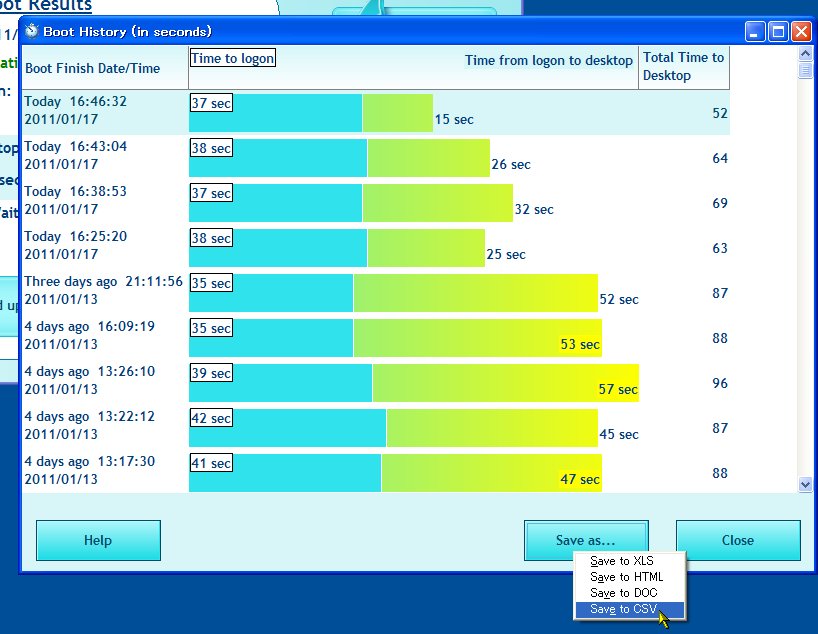Choose Save to HTML option

(x=627, y=577)
